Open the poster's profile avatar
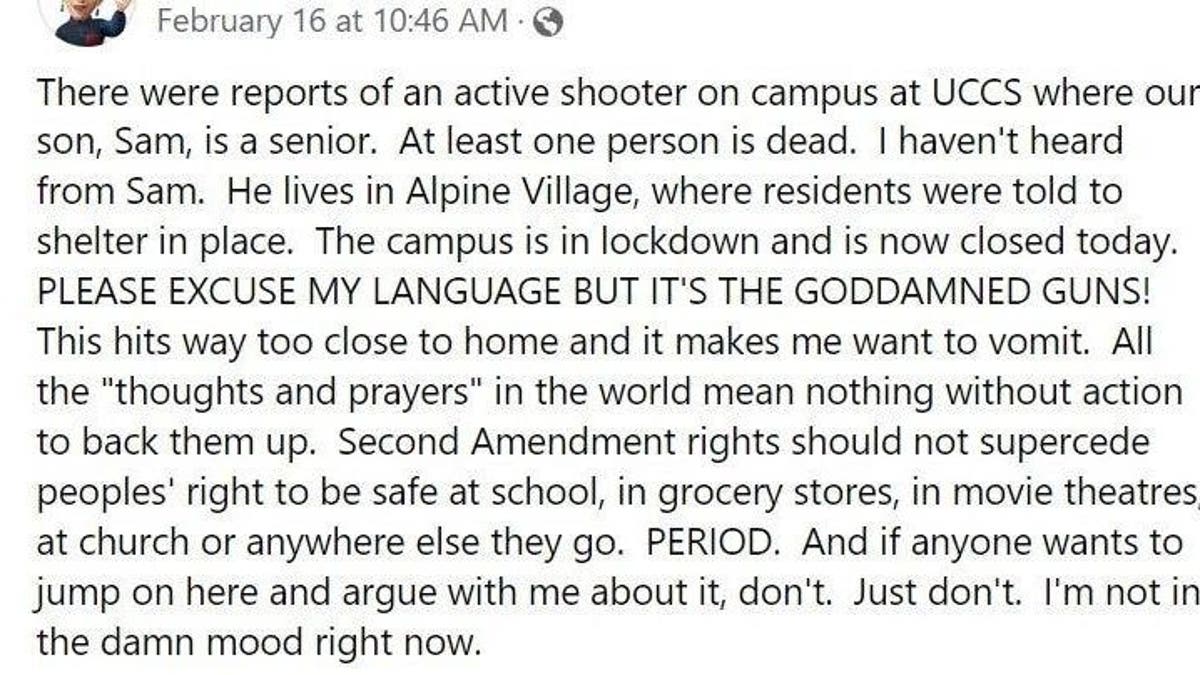1200x675 pixels. click(92, 20)
